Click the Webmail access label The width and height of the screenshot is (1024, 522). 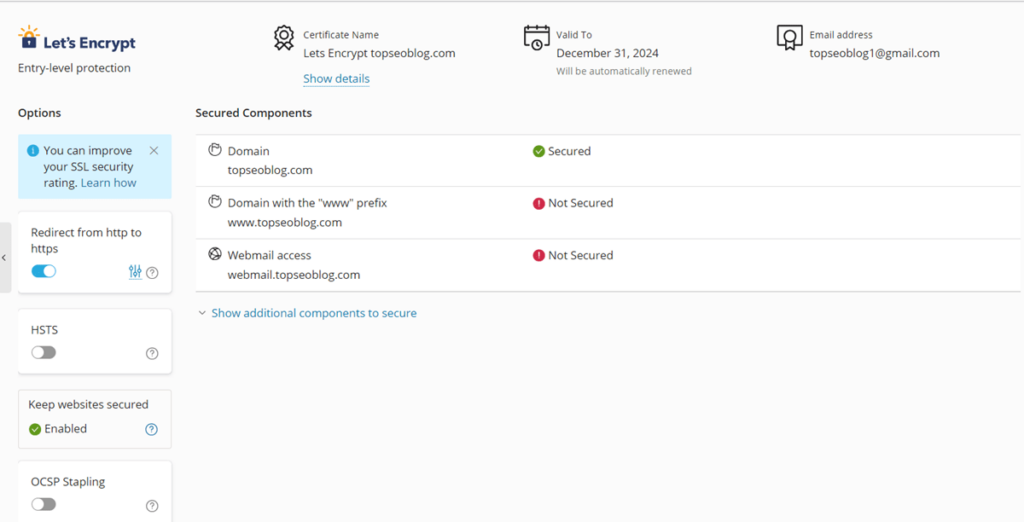[270, 255]
